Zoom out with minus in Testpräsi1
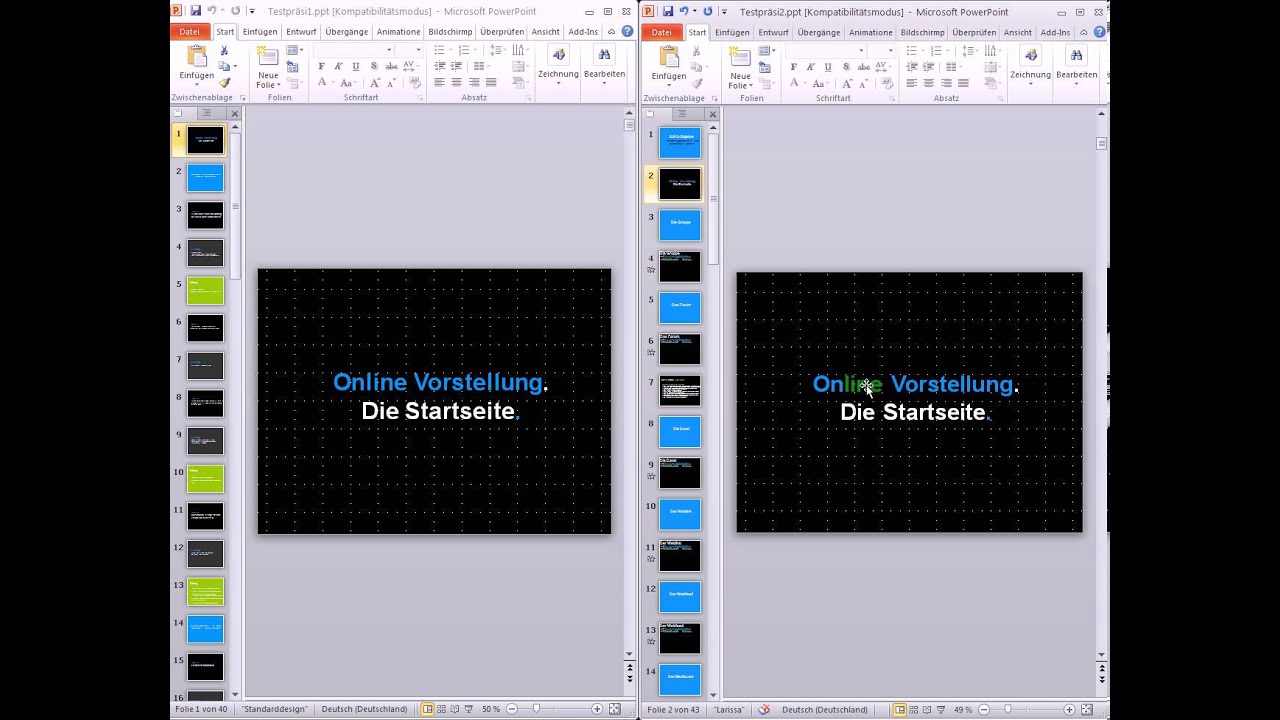 coord(511,709)
